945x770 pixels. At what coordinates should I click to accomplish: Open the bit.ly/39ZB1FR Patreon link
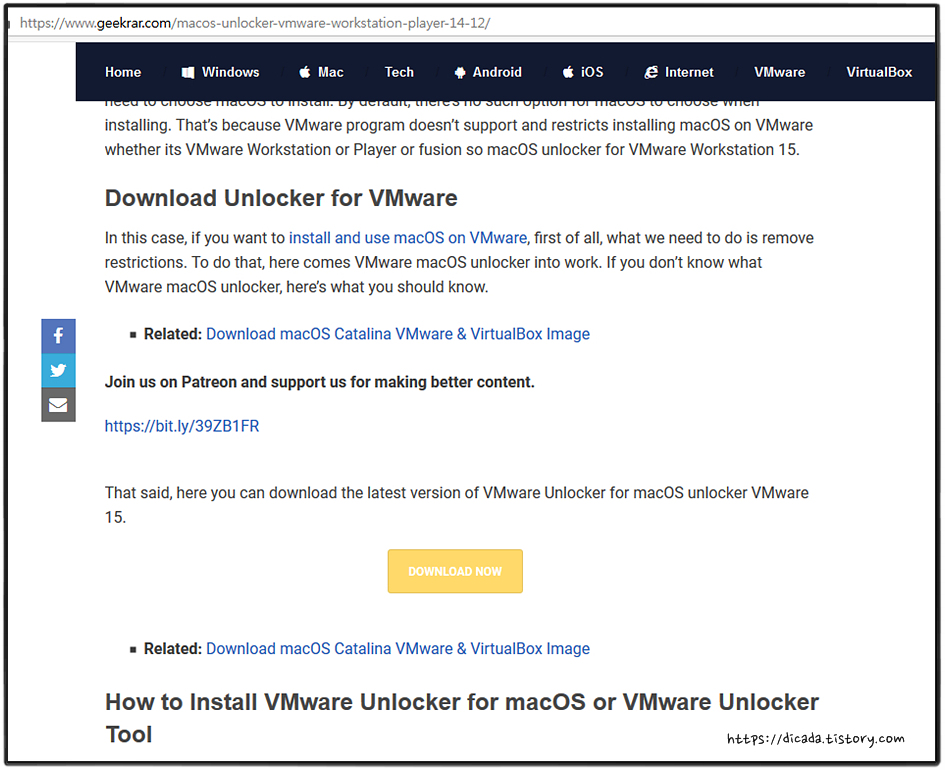click(x=182, y=426)
